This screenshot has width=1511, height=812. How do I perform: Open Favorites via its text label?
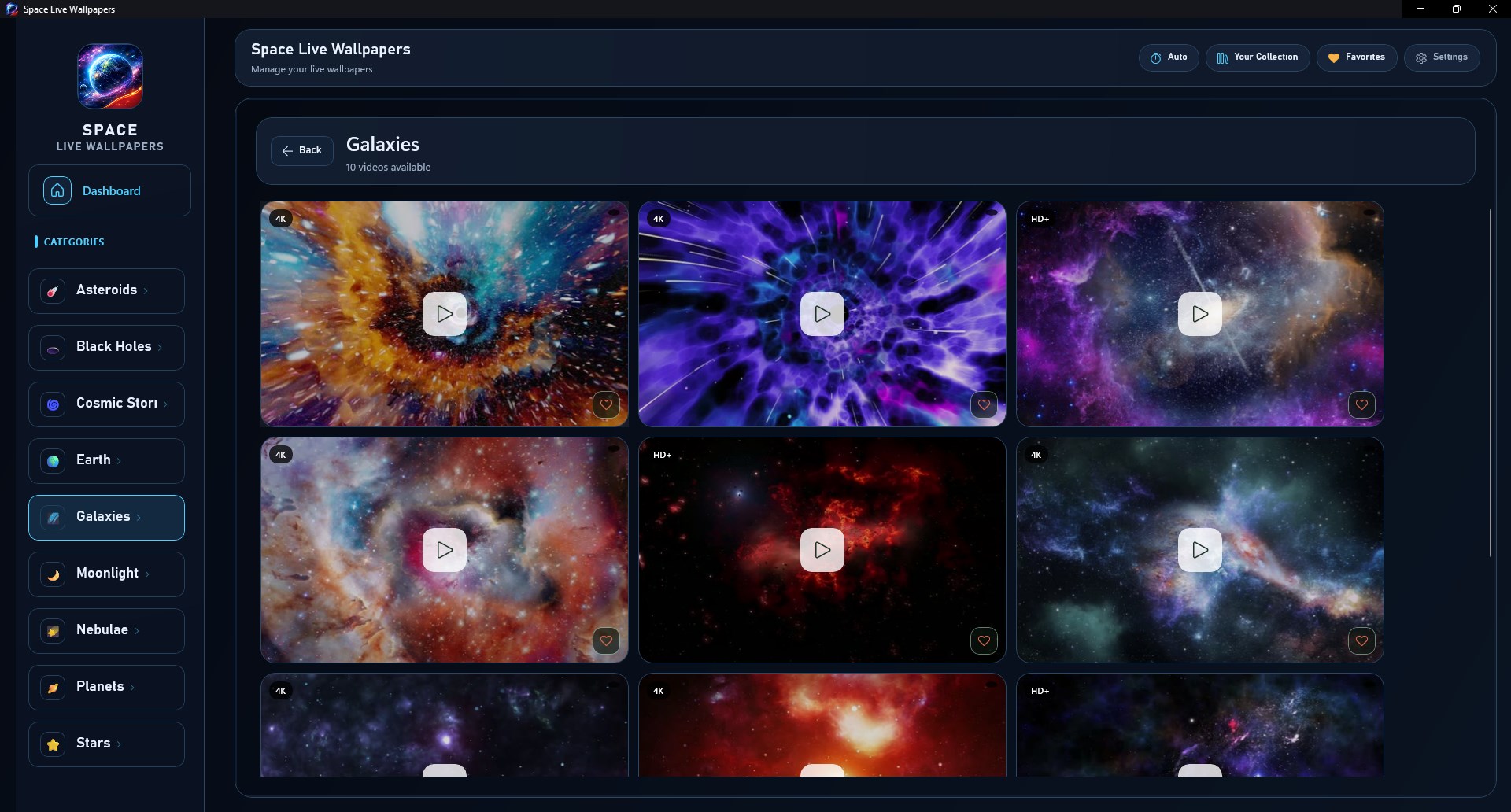click(1365, 57)
